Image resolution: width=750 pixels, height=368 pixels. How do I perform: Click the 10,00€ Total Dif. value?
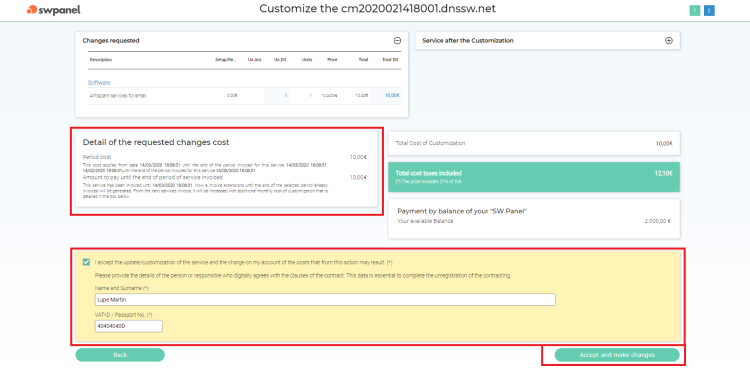(392, 96)
